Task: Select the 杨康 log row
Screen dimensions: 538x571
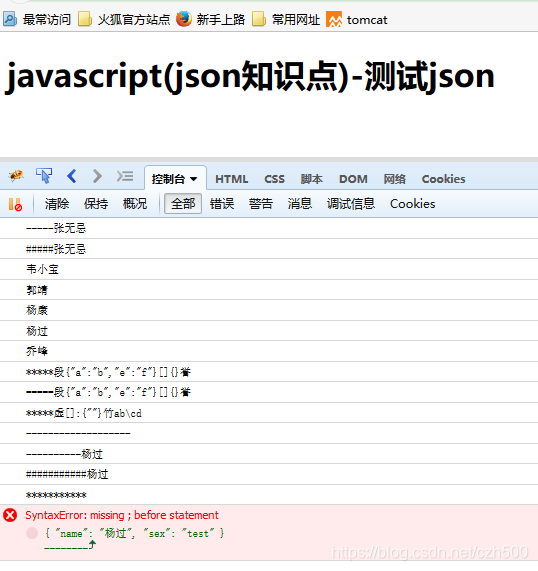Action: pyautogui.click(x=269, y=310)
